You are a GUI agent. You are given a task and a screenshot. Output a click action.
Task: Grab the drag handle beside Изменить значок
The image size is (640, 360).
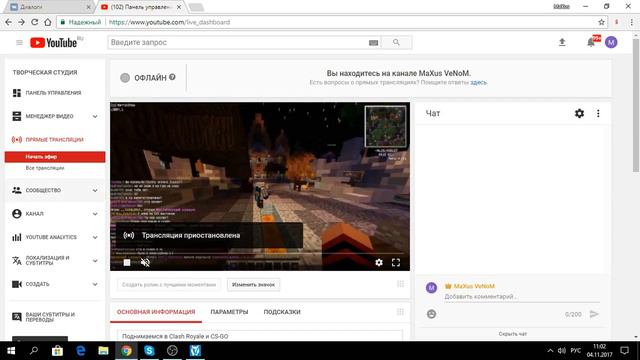[x=400, y=284]
